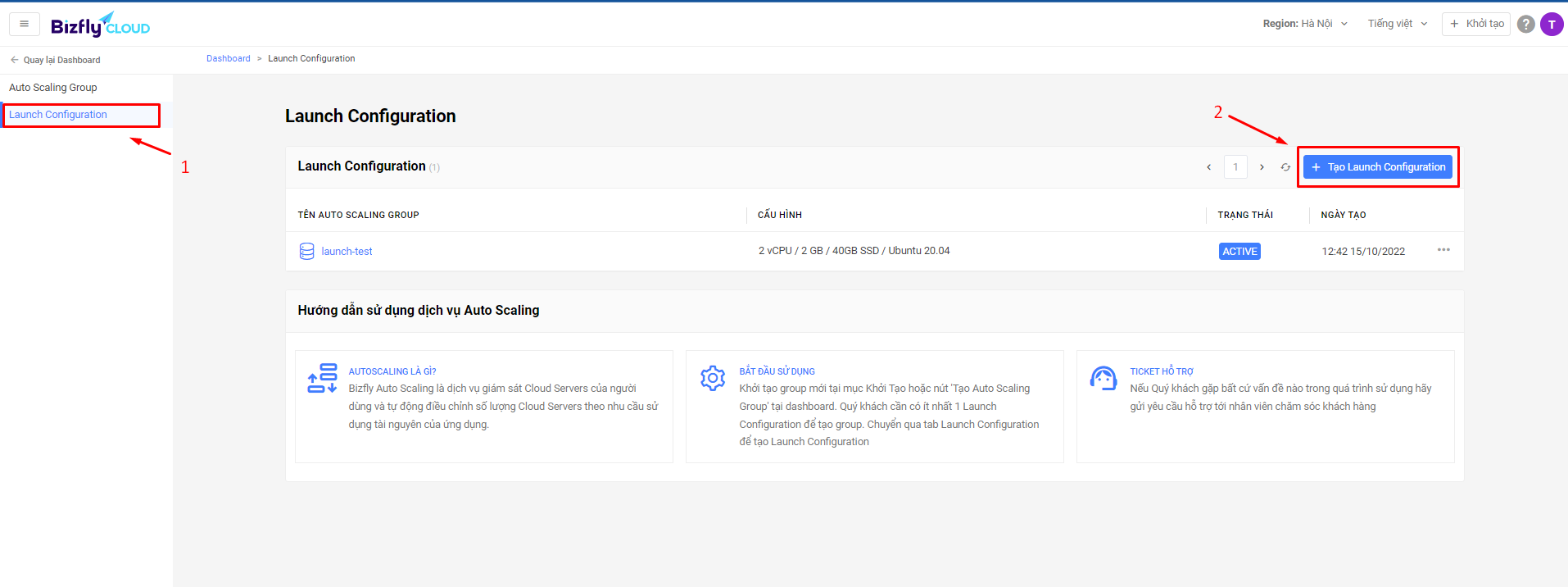Image resolution: width=1568 pixels, height=587 pixels.
Task: Click the Khởi tạo button
Action: [1476, 24]
